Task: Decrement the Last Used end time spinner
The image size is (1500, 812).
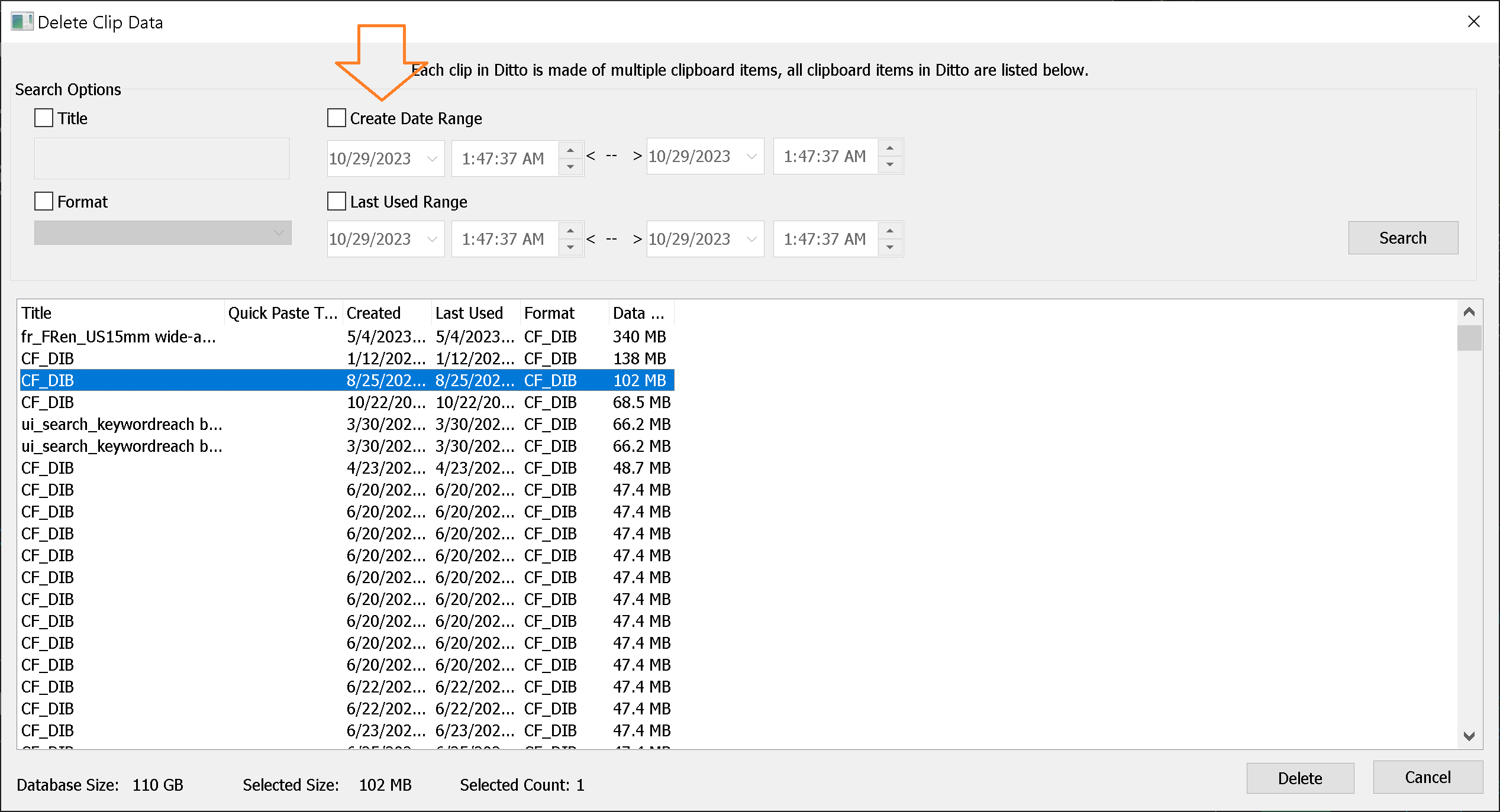Action: point(889,247)
